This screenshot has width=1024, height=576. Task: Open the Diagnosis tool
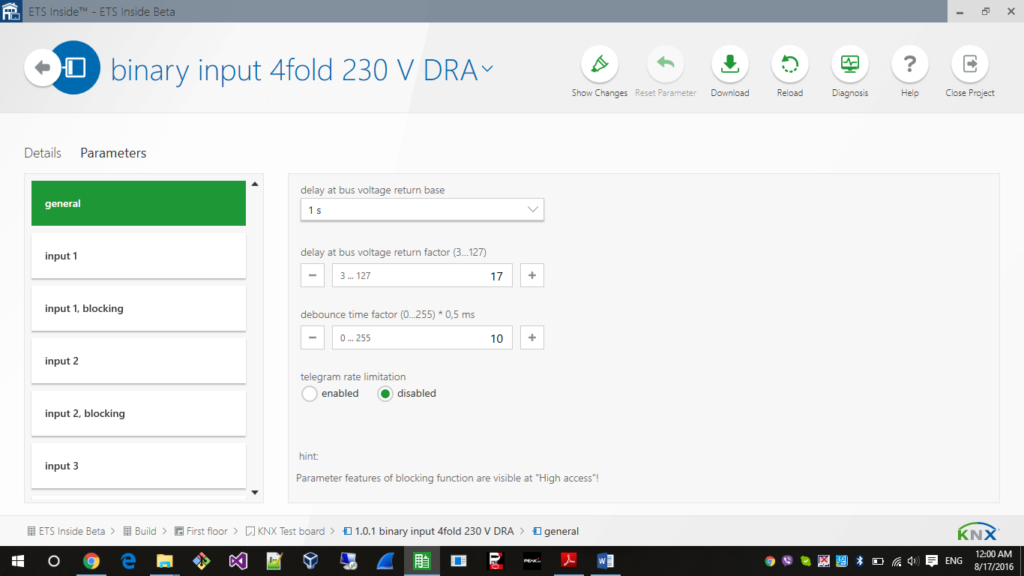(x=850, y=72)
